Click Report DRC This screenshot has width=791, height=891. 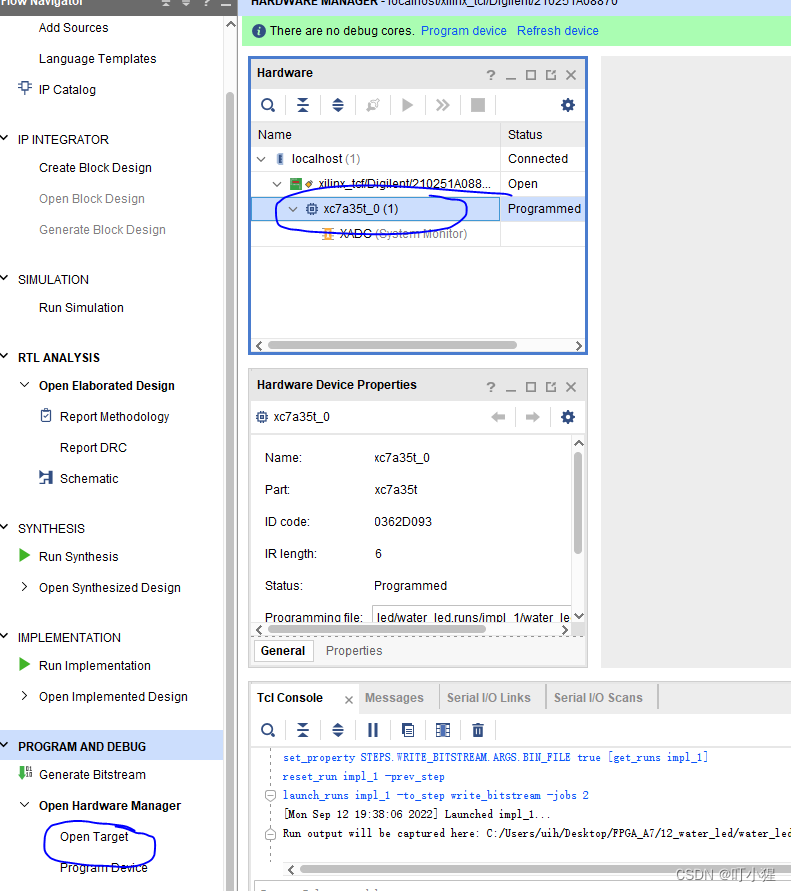93,448
